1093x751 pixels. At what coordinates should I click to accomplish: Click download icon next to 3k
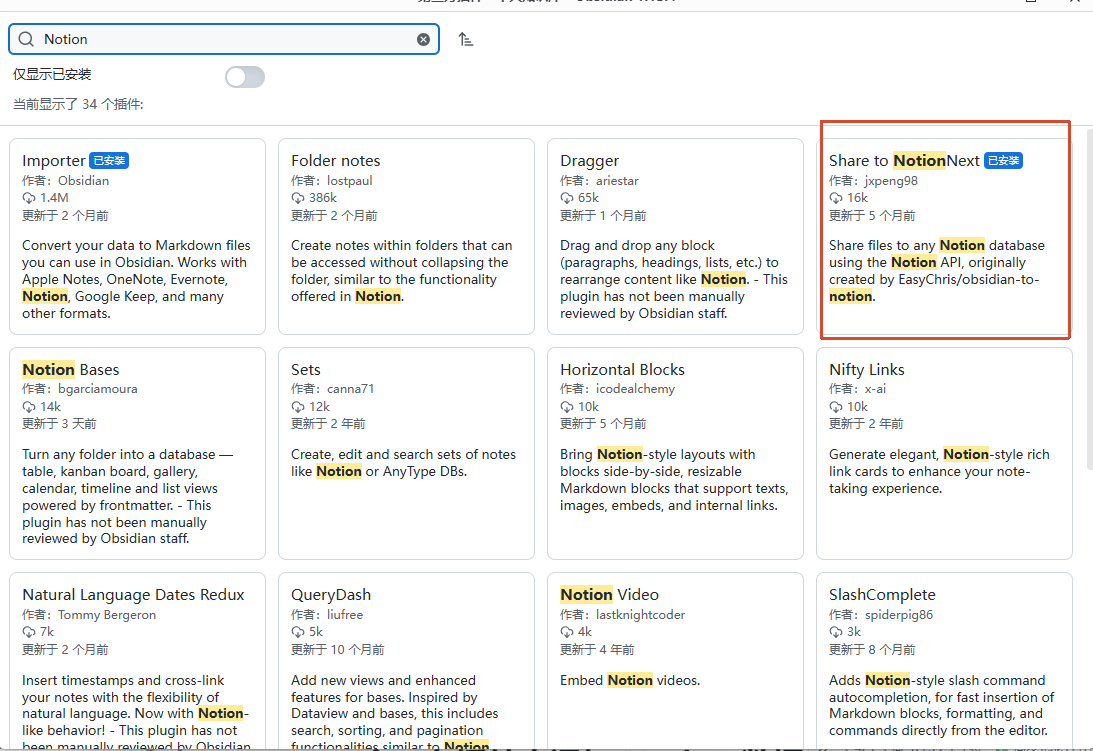(836, 632)
